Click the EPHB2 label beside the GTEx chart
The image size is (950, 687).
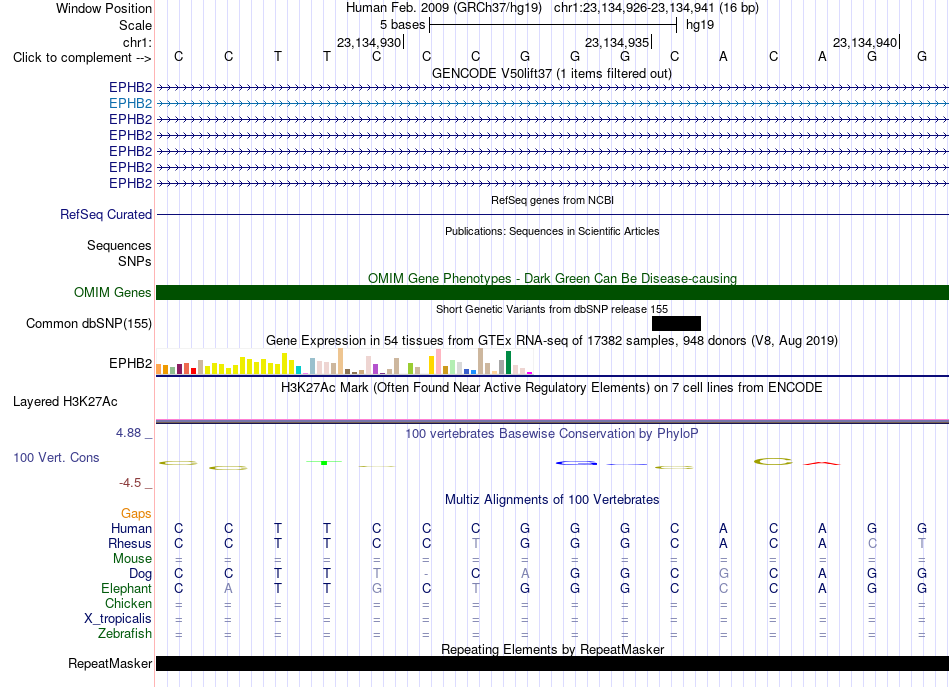[130, 363]
